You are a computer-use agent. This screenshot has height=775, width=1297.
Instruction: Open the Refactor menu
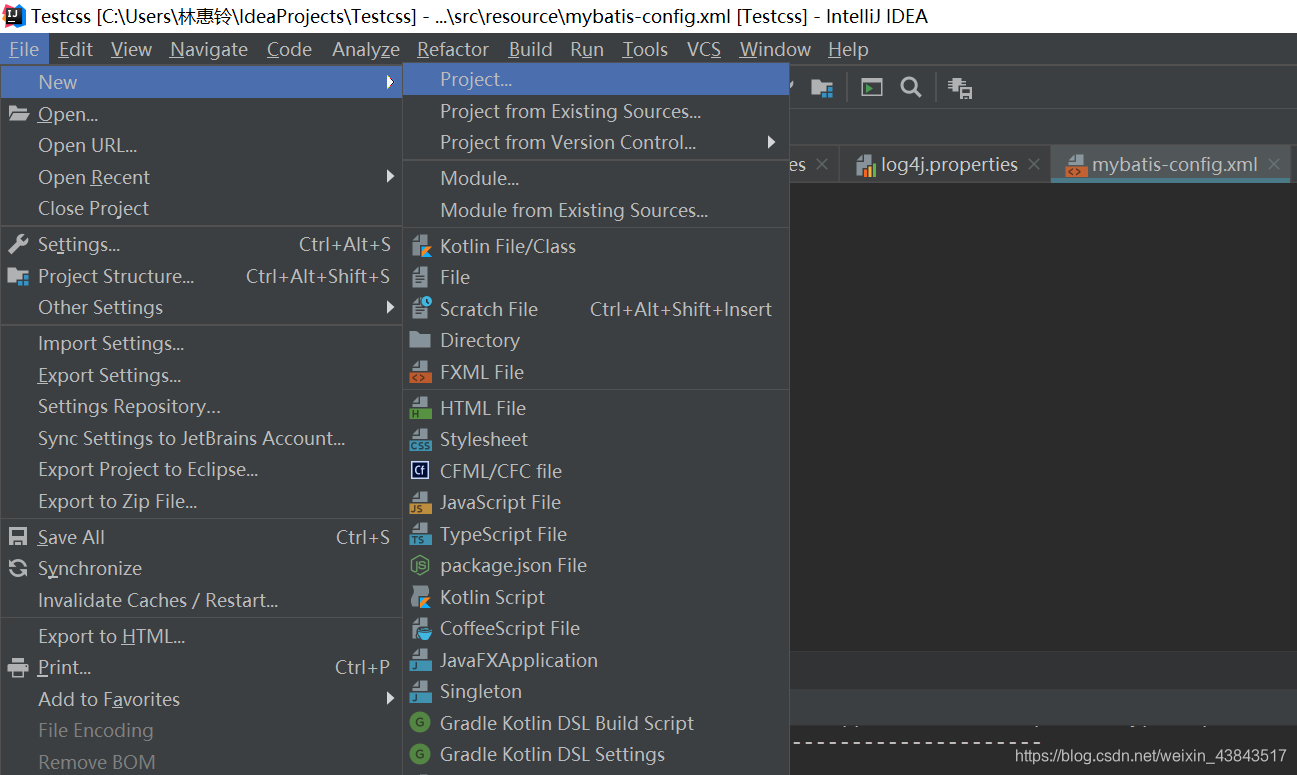click(453, 49)
